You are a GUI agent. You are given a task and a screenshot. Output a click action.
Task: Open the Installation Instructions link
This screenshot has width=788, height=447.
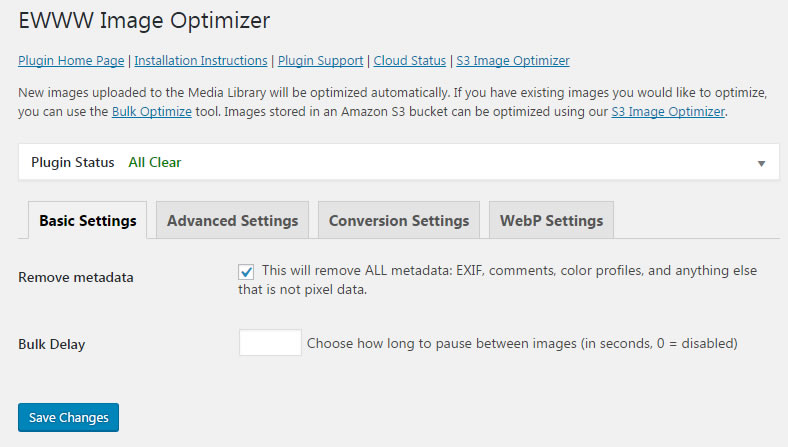(x=201, y=61)
